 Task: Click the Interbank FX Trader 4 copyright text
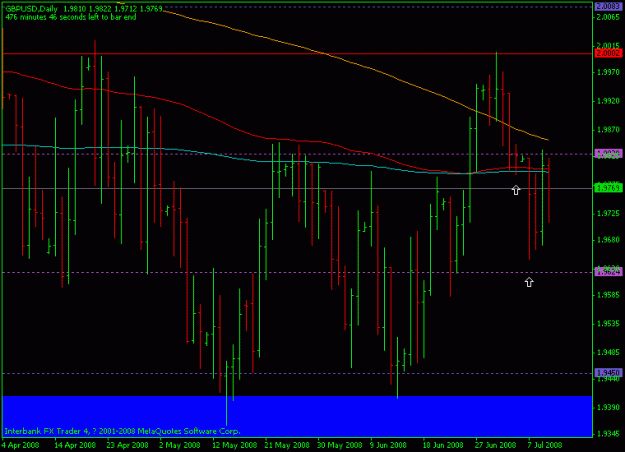(x=122, y=431)
